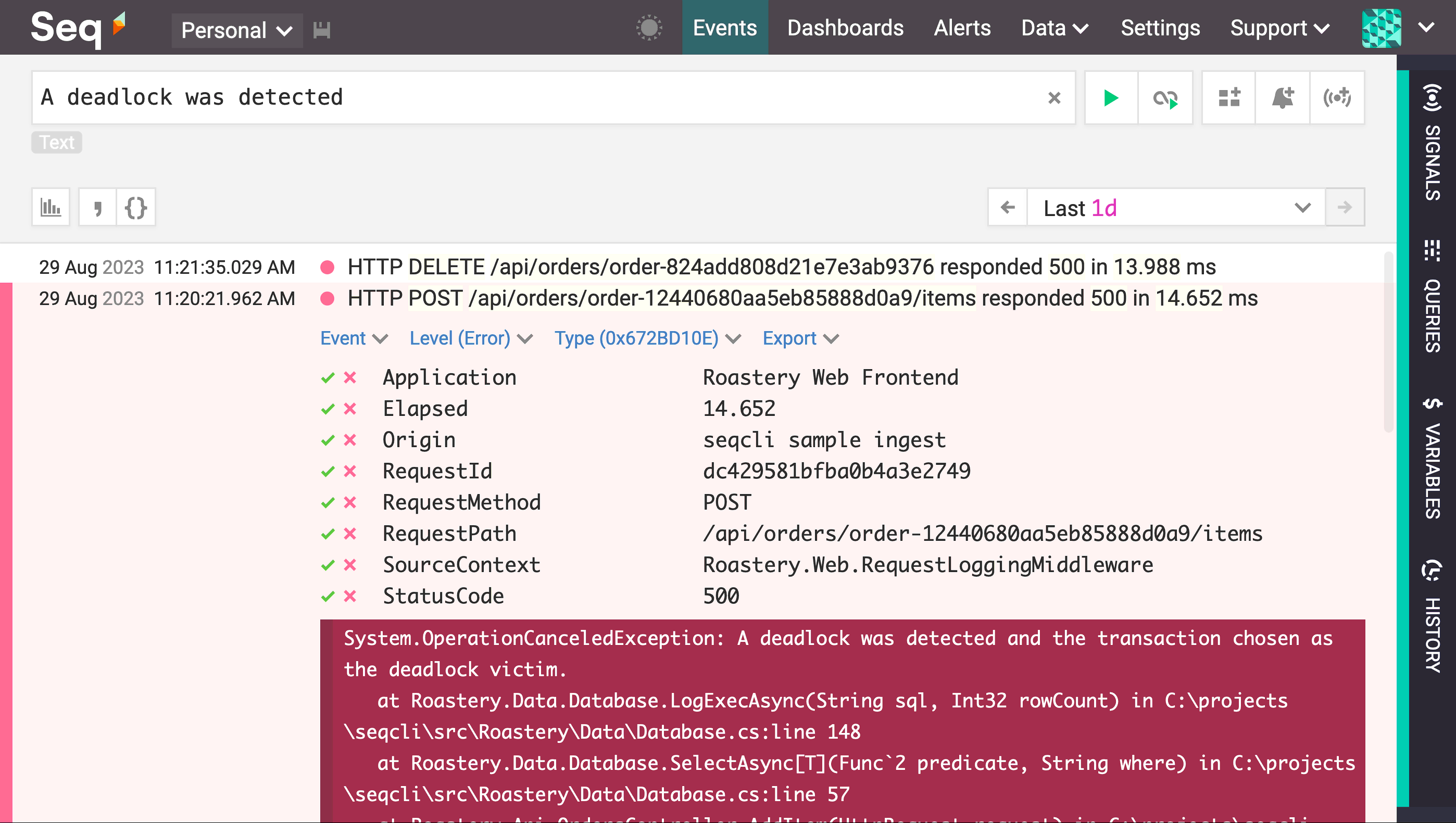Expand the Level (Error) dropdown
The width and height of the screenshot is (1456, 823).
471,338
